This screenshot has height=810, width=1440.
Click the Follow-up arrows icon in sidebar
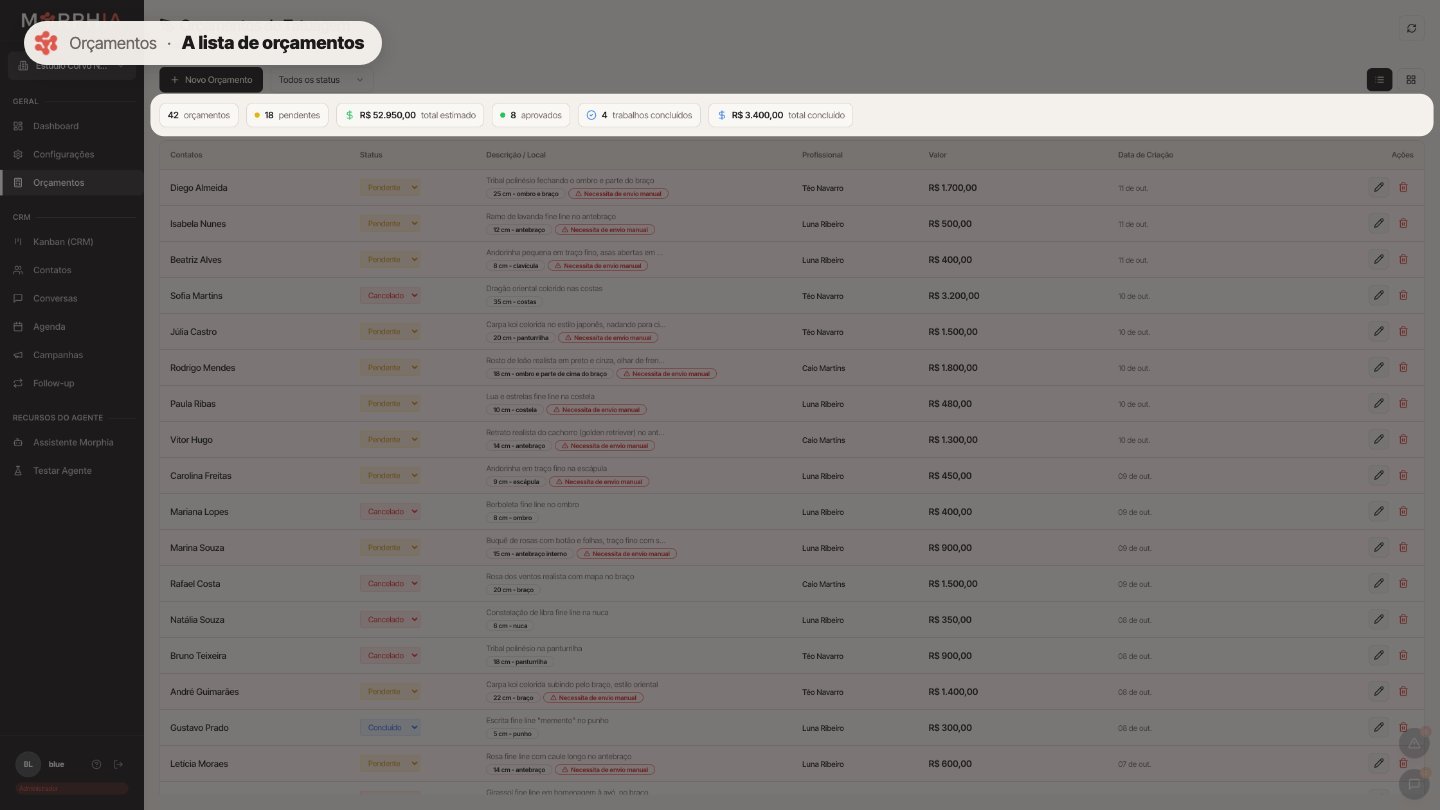pos(18,383)
